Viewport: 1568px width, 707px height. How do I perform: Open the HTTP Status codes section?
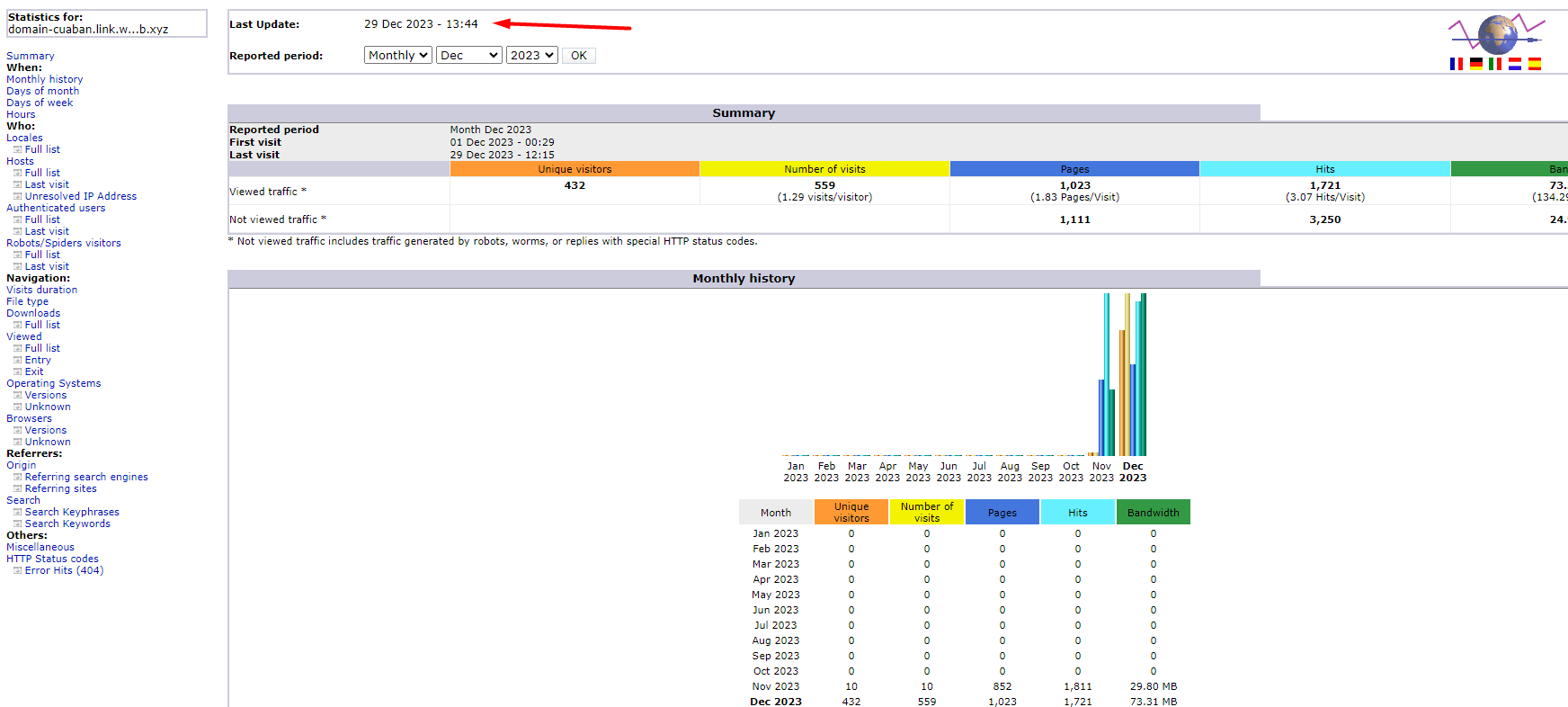point(52,559)
